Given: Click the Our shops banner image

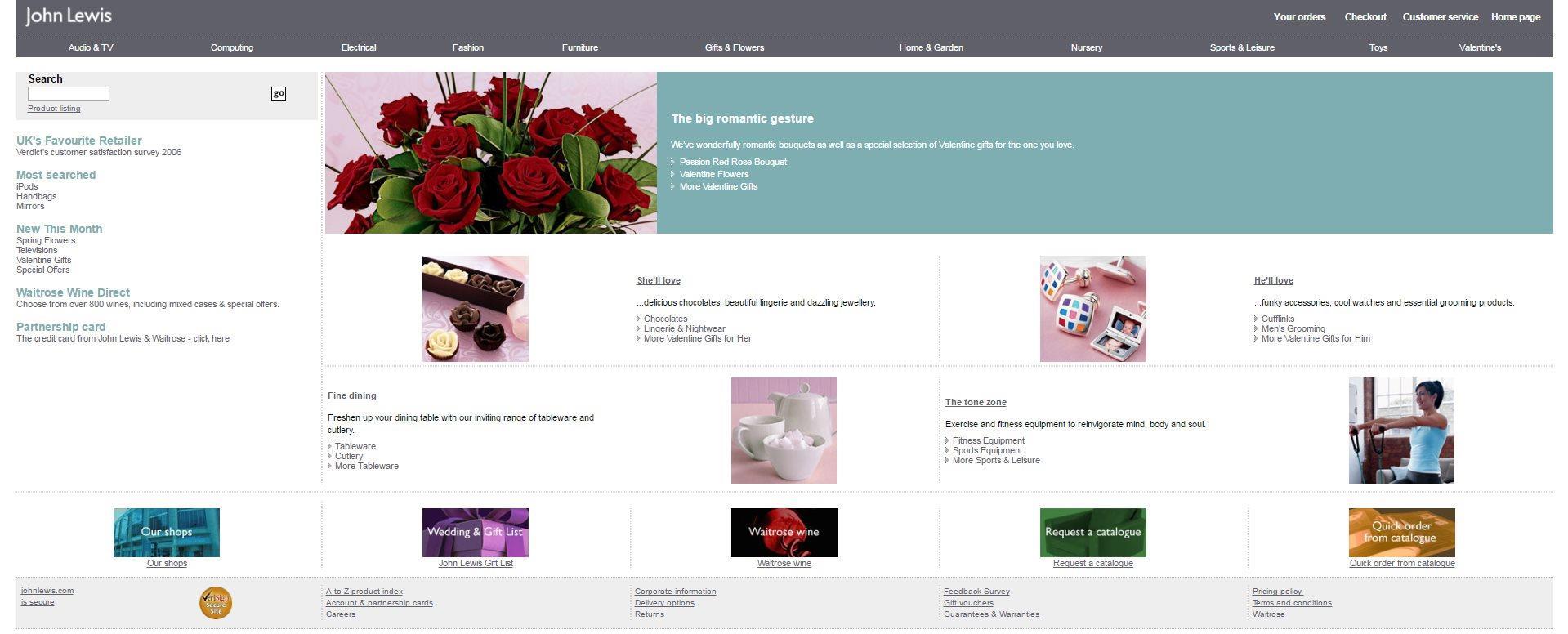Looking at the screenshot, I should pyautogui.click(x=167, y=533).
